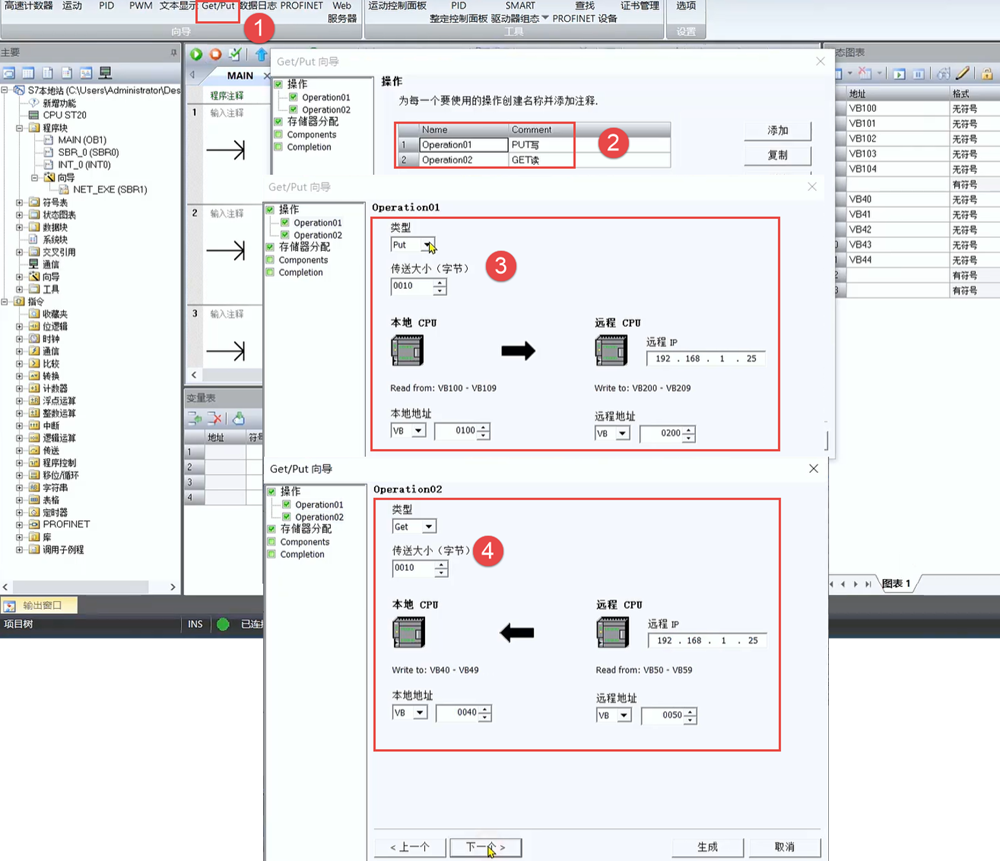The image size is (1000, 861).
Task: Select the 图表 1 tab at bottom
Action: (895, 583)
